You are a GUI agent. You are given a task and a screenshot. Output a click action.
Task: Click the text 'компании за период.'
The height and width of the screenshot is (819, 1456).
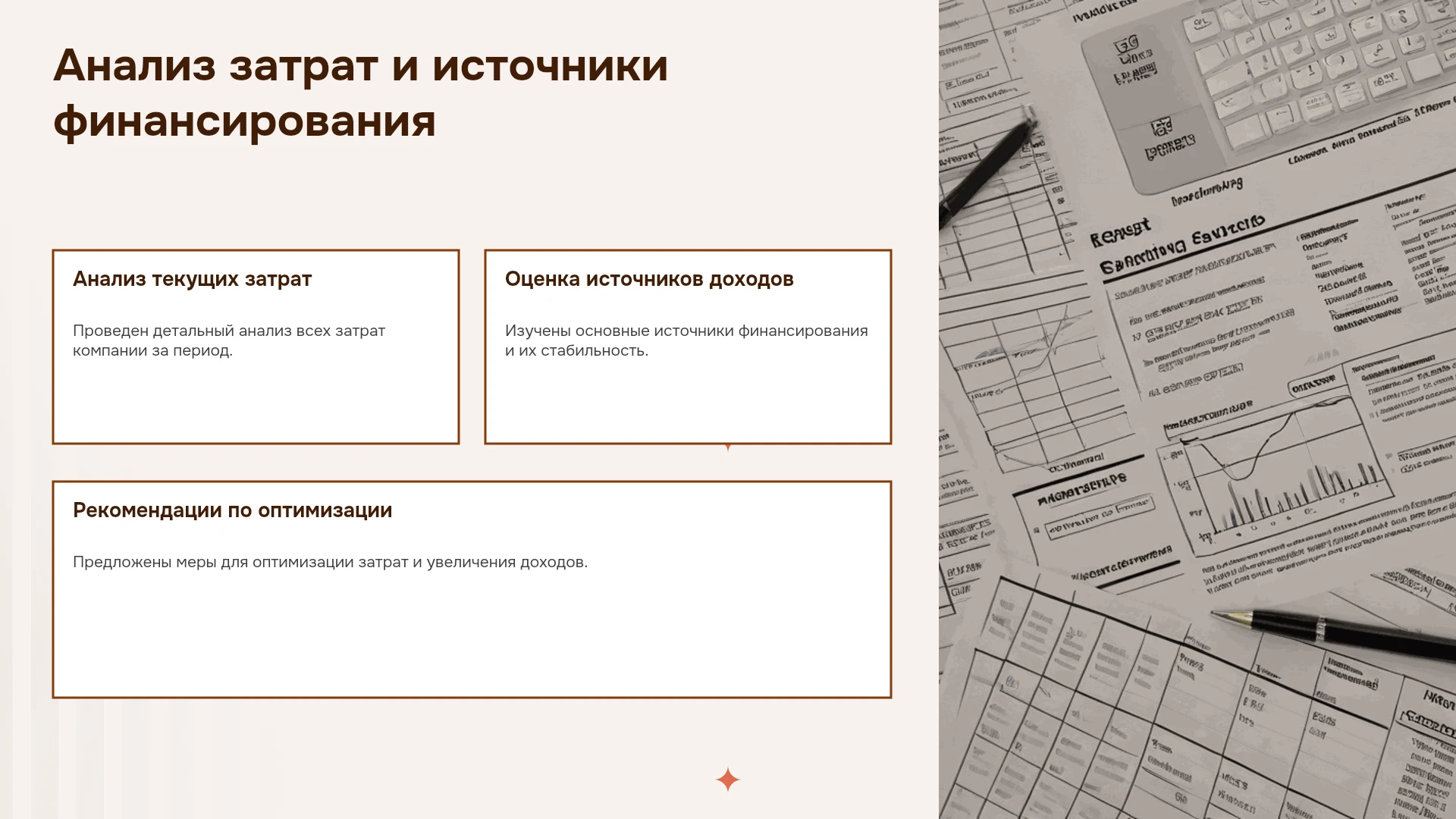pos(152,350)
